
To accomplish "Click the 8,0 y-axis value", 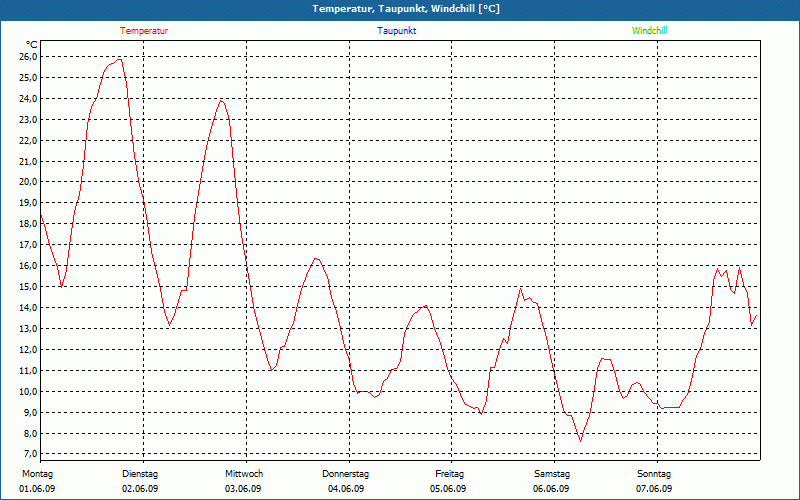I will coord(30,433).
